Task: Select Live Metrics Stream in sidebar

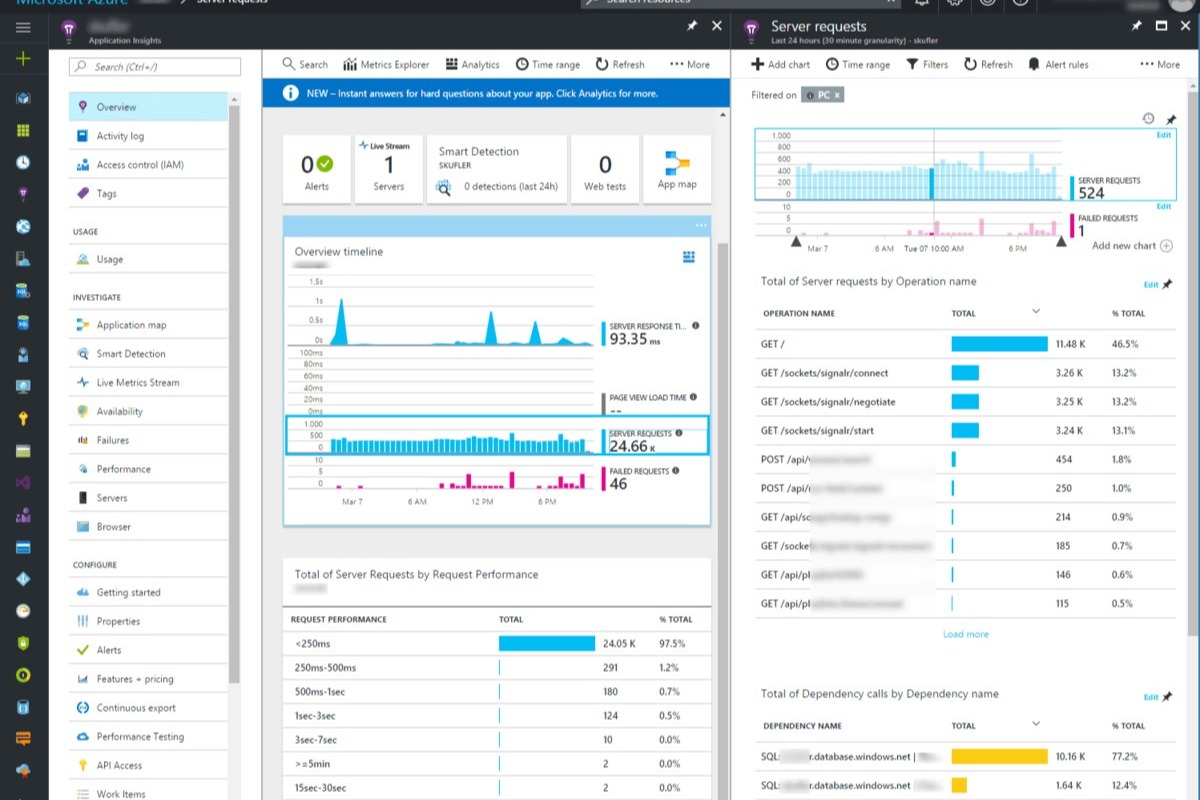Action: [x=137, y=382]
